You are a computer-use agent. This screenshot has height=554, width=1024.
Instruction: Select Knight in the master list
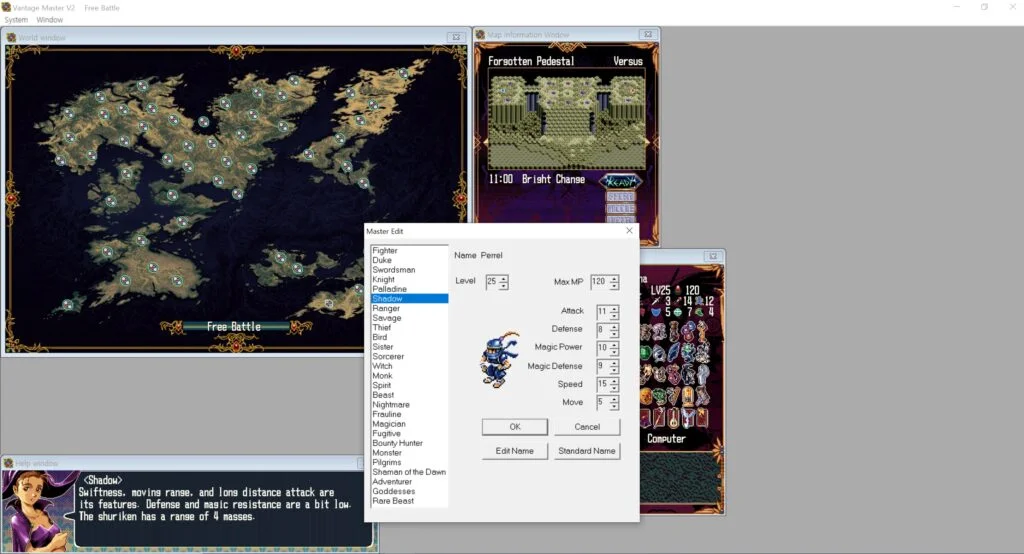[x=409, y=279]
